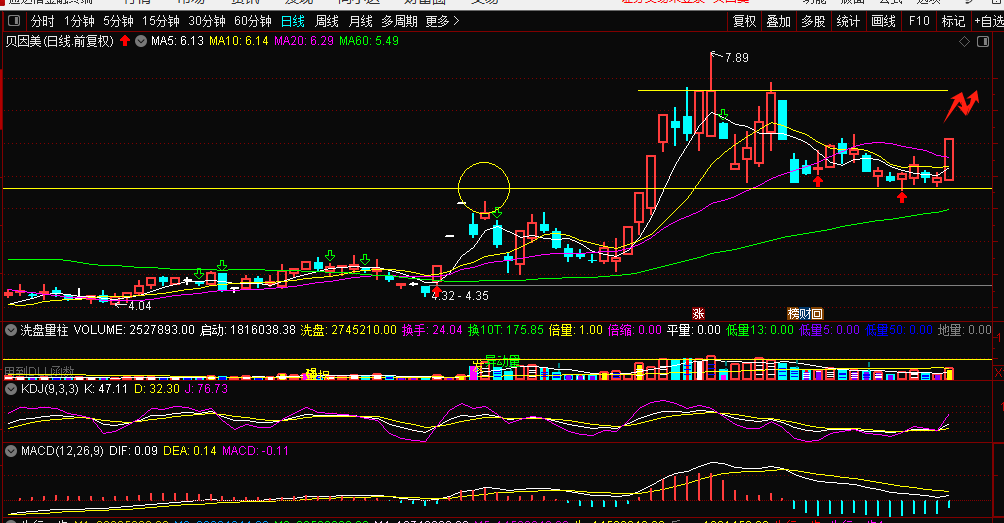Click the KDJ K: 47.11 value
This screenshot has height=523, width=1004.
coord(106,389)
